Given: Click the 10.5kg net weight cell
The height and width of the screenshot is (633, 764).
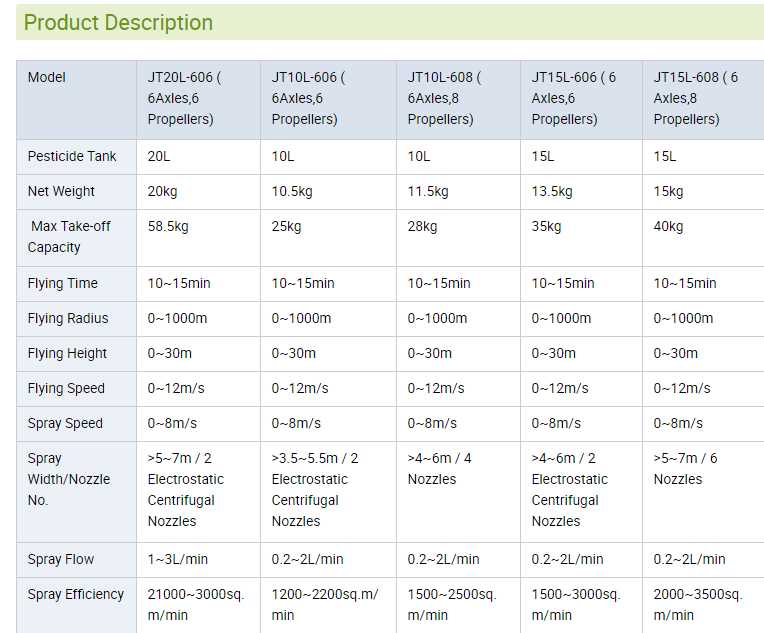Looking at the screenshot, I should tap(292, 191).
